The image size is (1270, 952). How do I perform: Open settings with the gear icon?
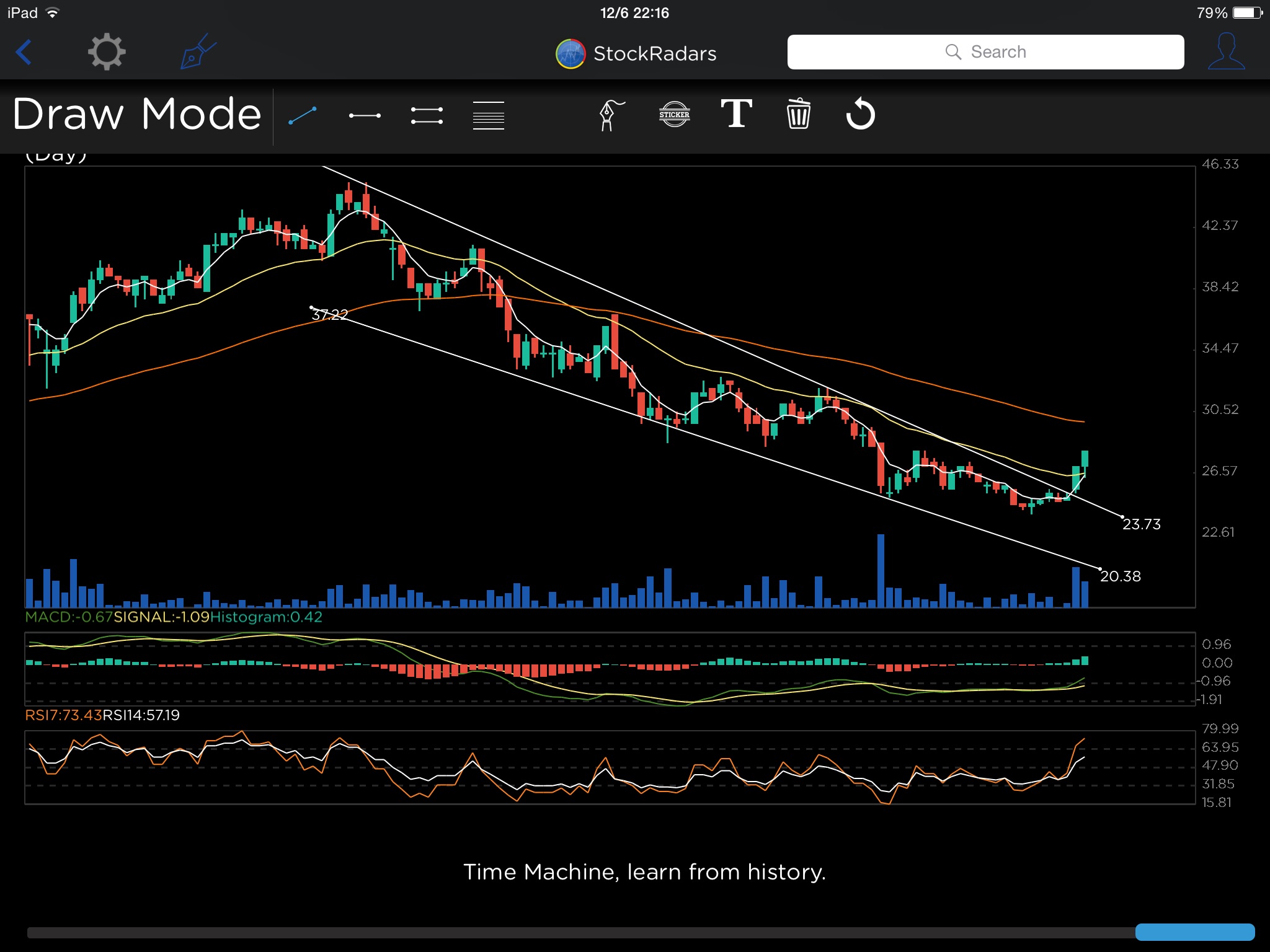[x=107, y=52]
